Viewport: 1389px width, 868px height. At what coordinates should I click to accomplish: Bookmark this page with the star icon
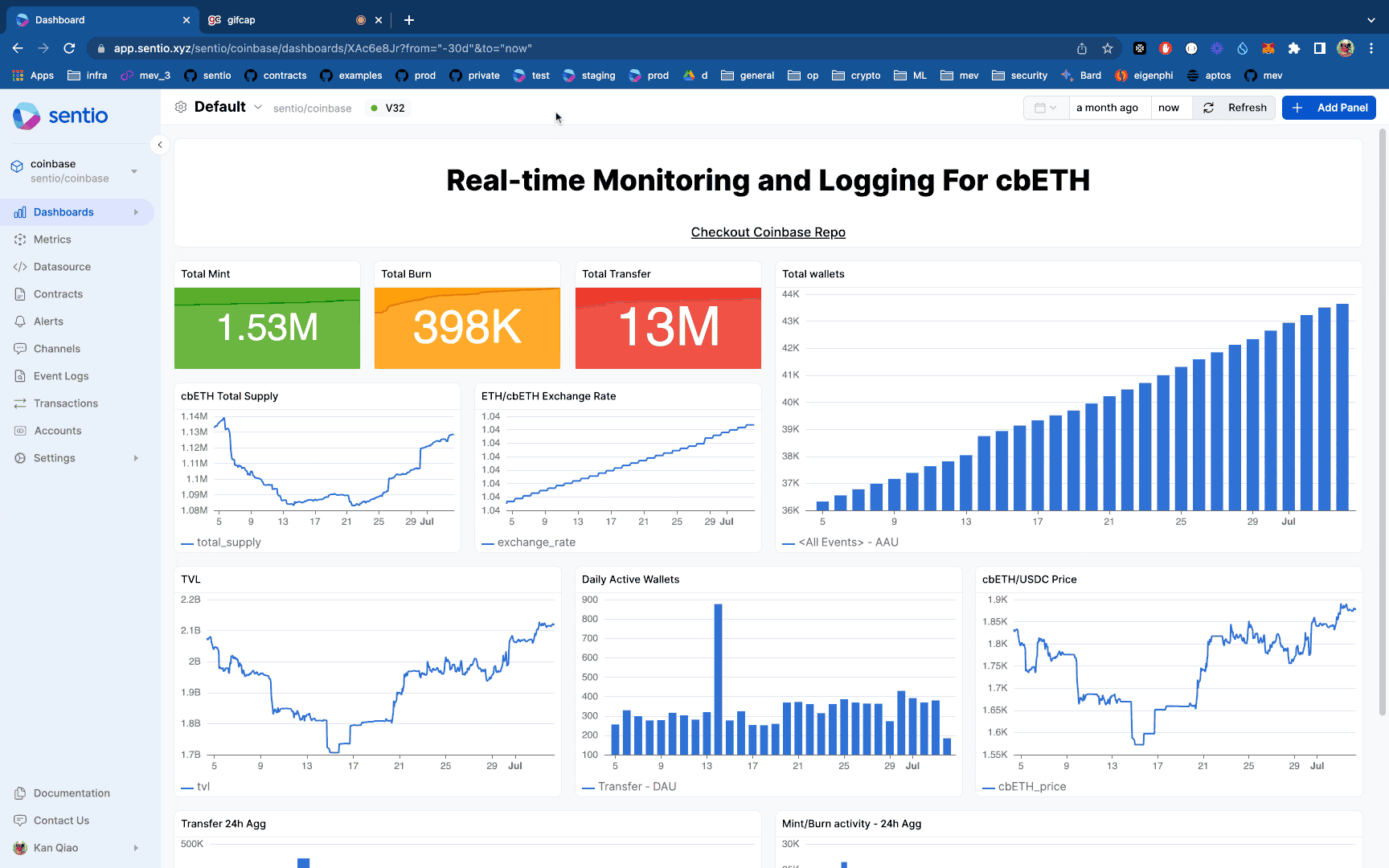(1108, 48)
